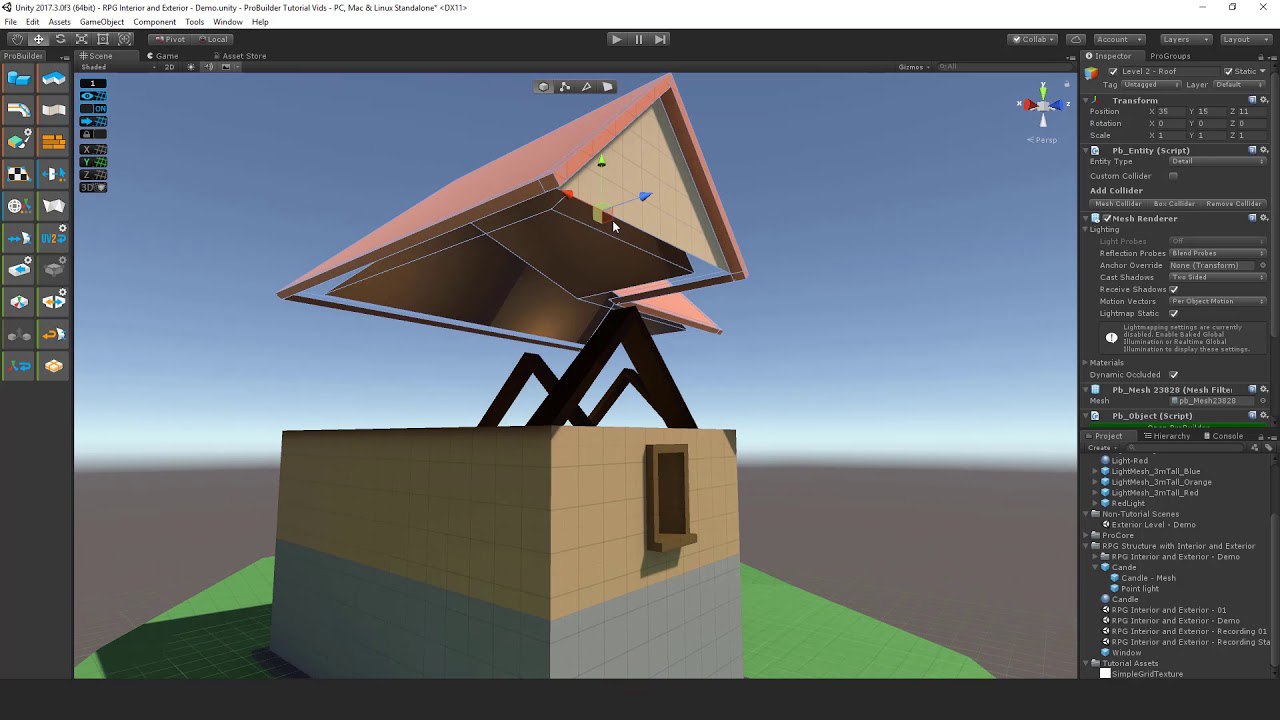Toggle scene audio speaker icon

point(208,67)
